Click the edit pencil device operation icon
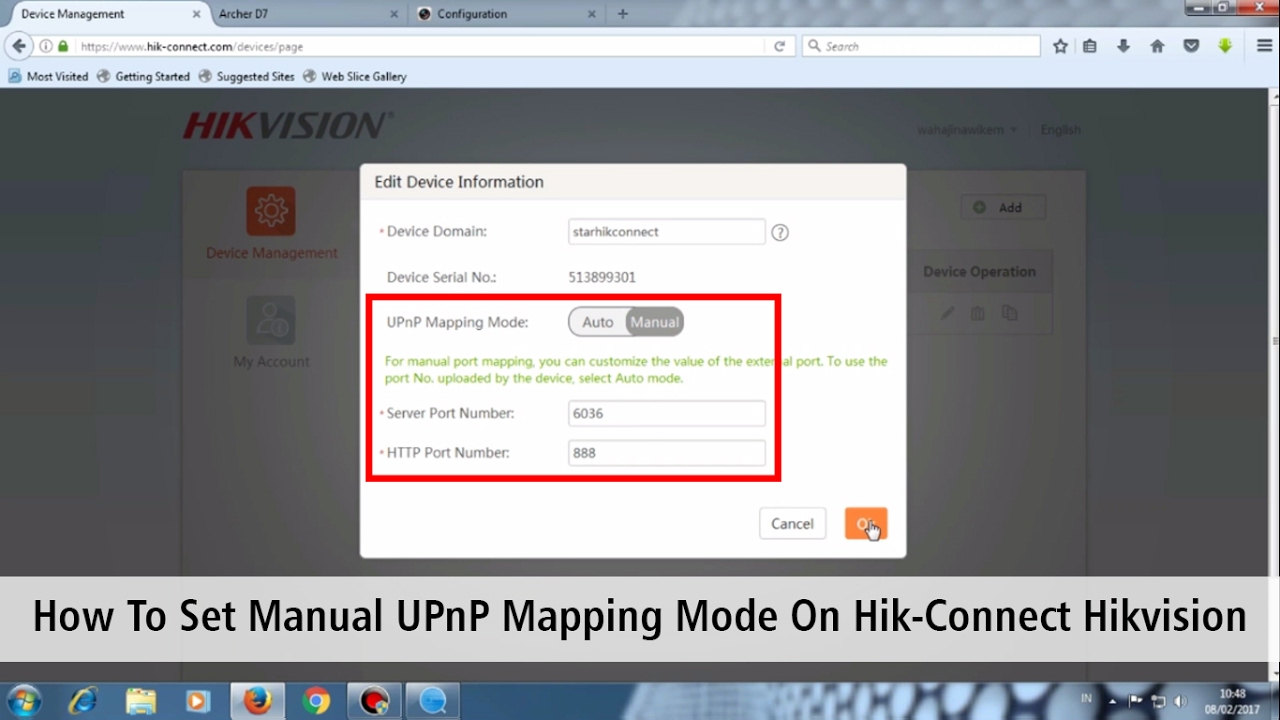The height and width of the screenshot is (720, 1280). 947,313
